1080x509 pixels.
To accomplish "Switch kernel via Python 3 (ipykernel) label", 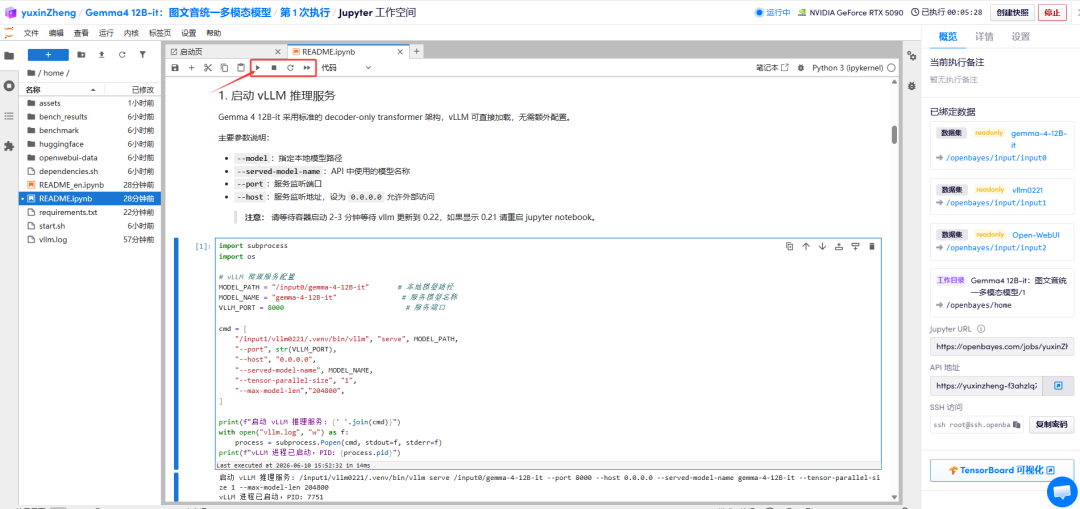I will pos(848,67).
